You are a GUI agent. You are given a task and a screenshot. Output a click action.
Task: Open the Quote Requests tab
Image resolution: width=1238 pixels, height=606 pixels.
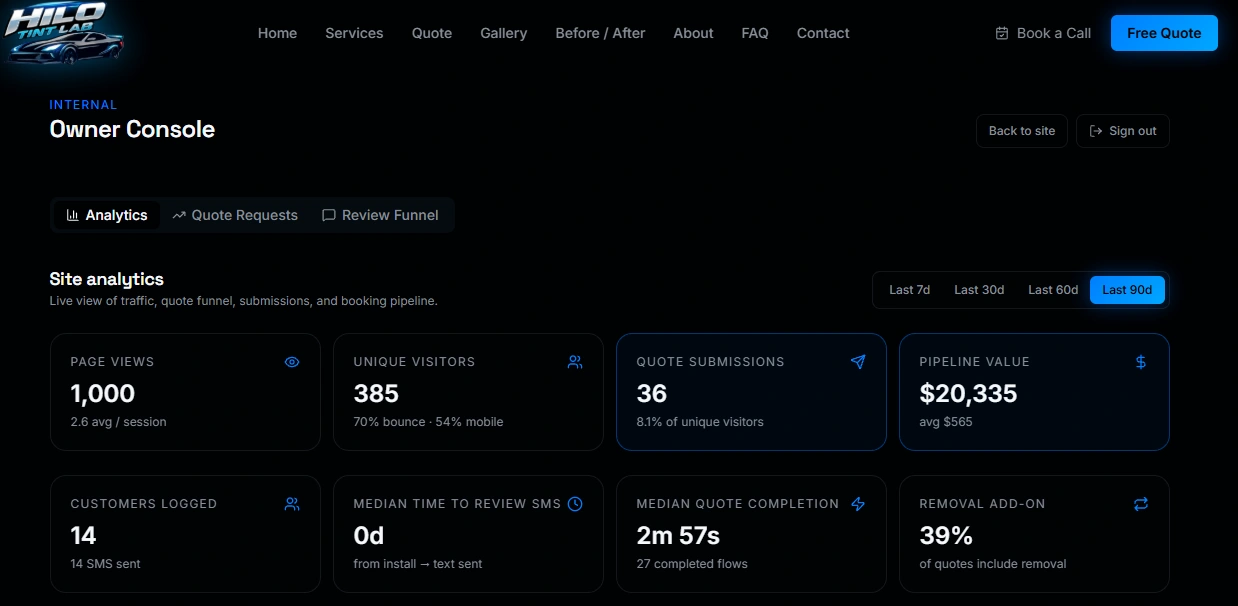pyautogui.click(x=235, y=215)
